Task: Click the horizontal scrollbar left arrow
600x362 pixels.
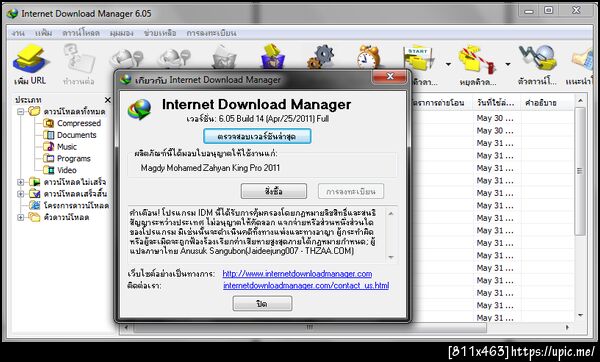Action: pos(127,328)
